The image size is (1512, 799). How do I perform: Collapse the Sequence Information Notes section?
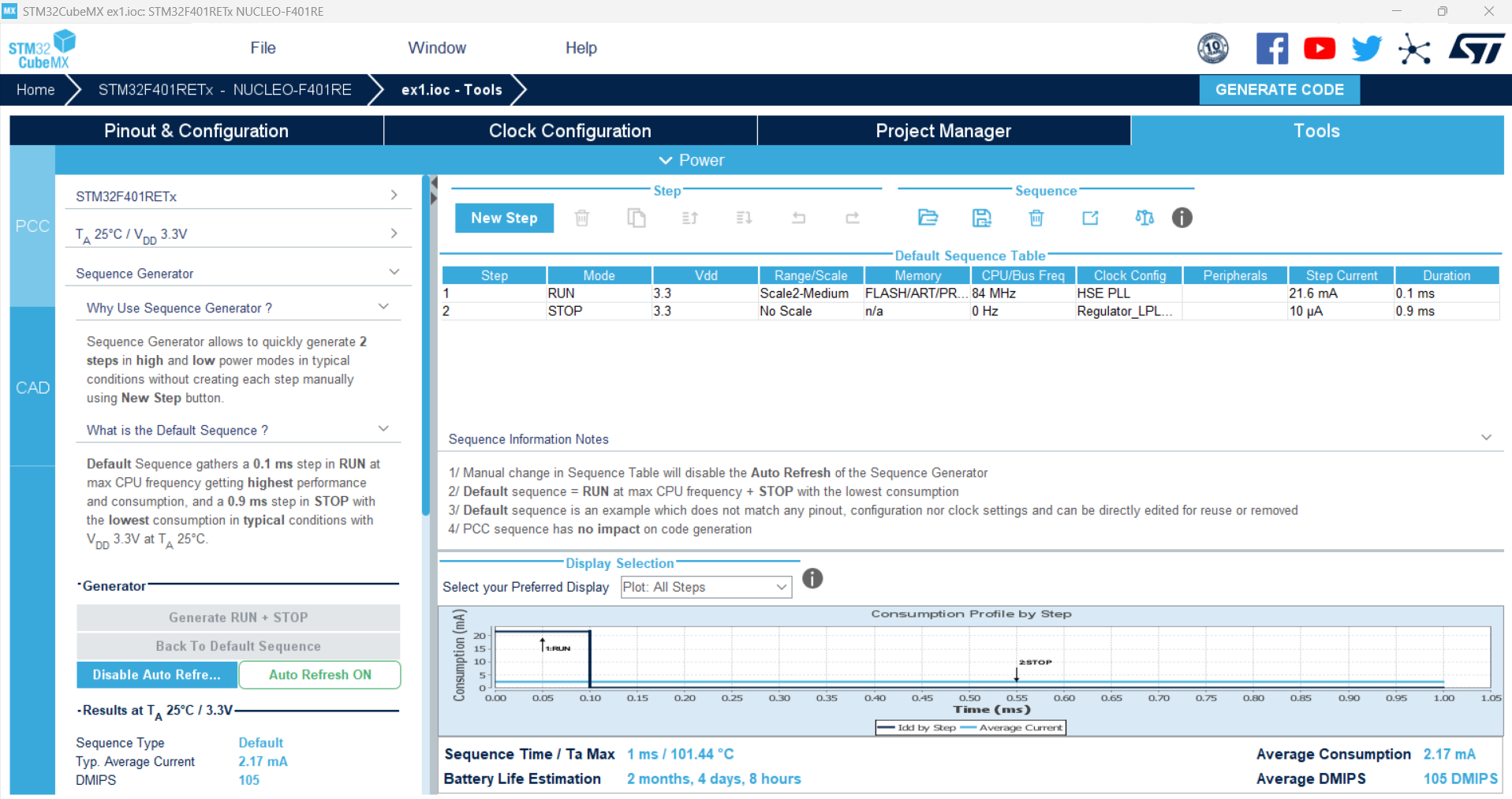(x=1486, y=438)
